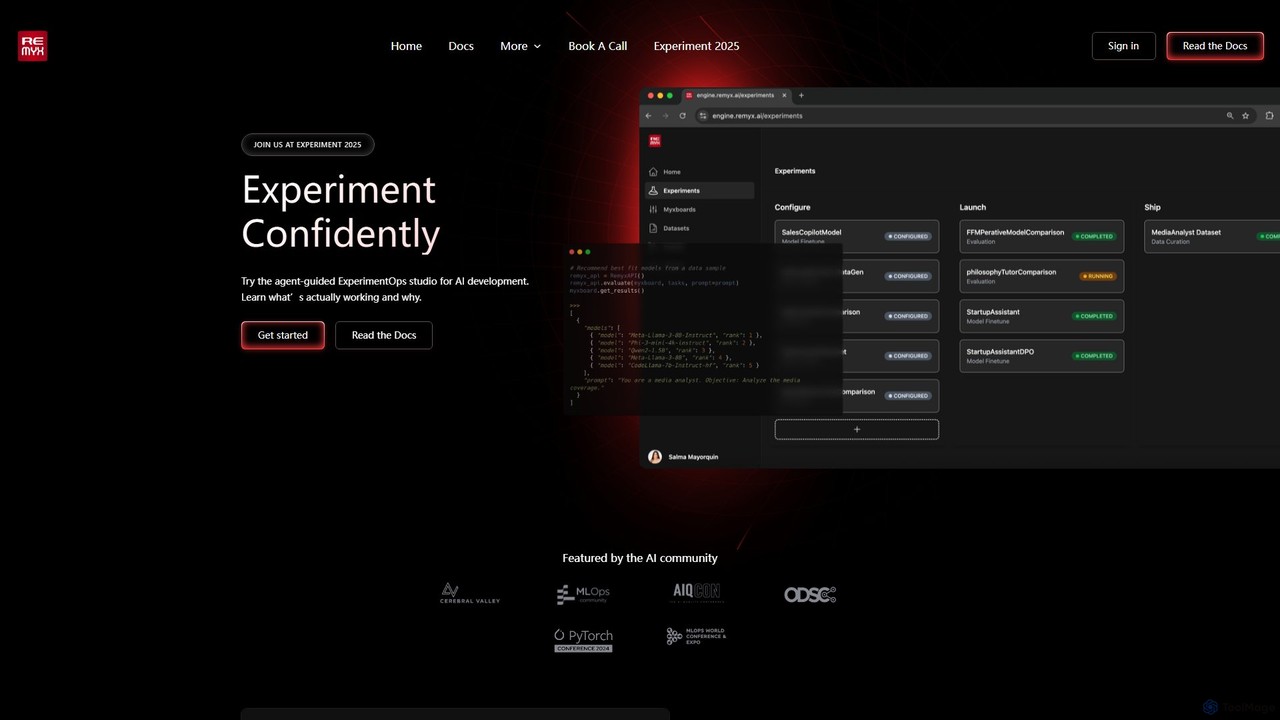Open the SalesCopilotModel experiment card

[857, 236]
